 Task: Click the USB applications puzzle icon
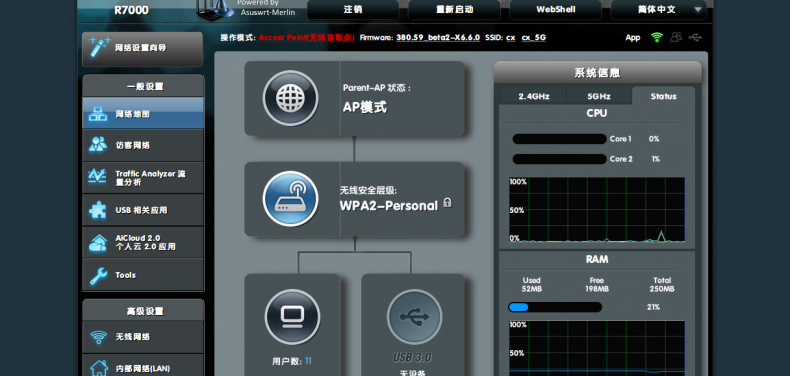98,210
